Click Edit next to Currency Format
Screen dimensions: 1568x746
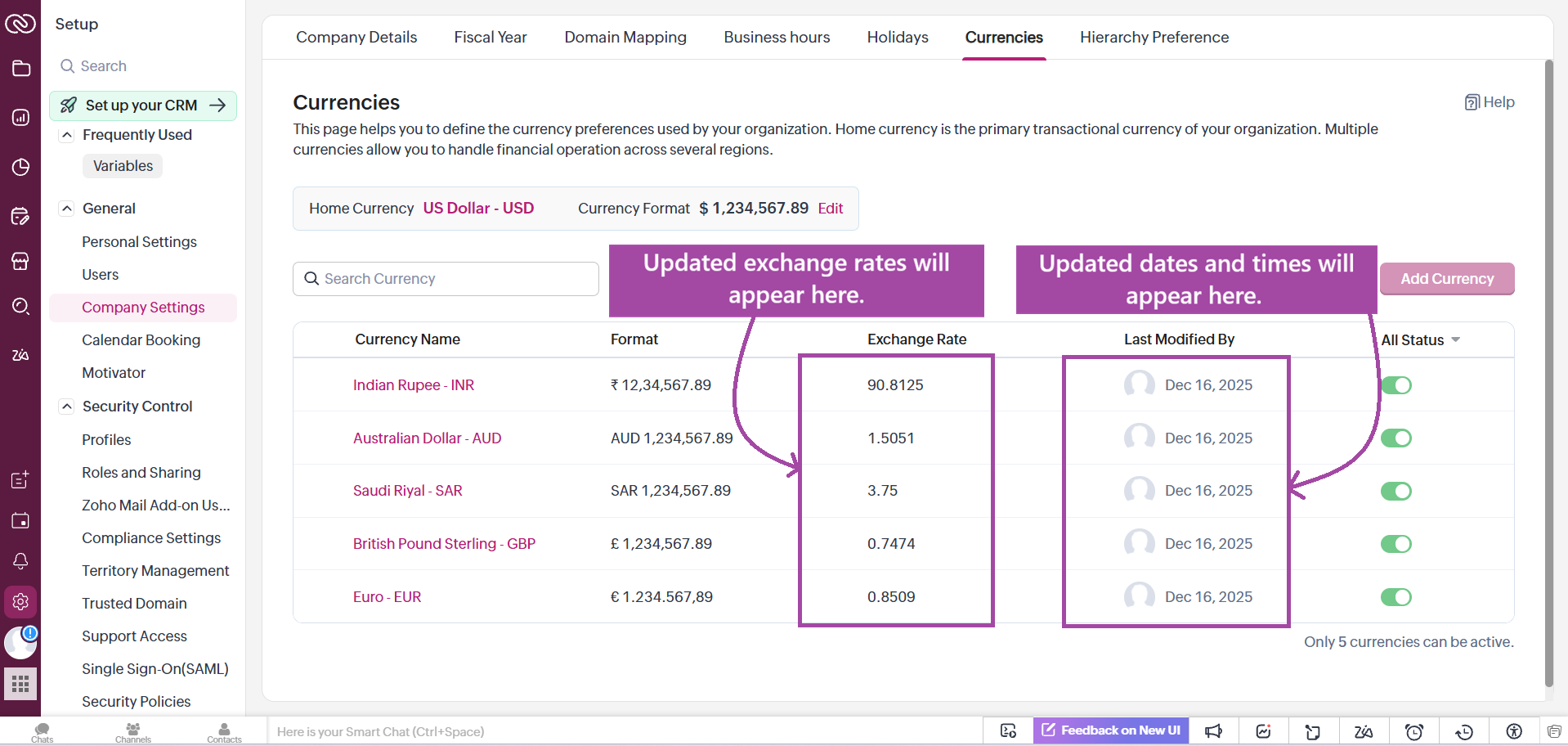pyautogui.click(x=830, y=209)
